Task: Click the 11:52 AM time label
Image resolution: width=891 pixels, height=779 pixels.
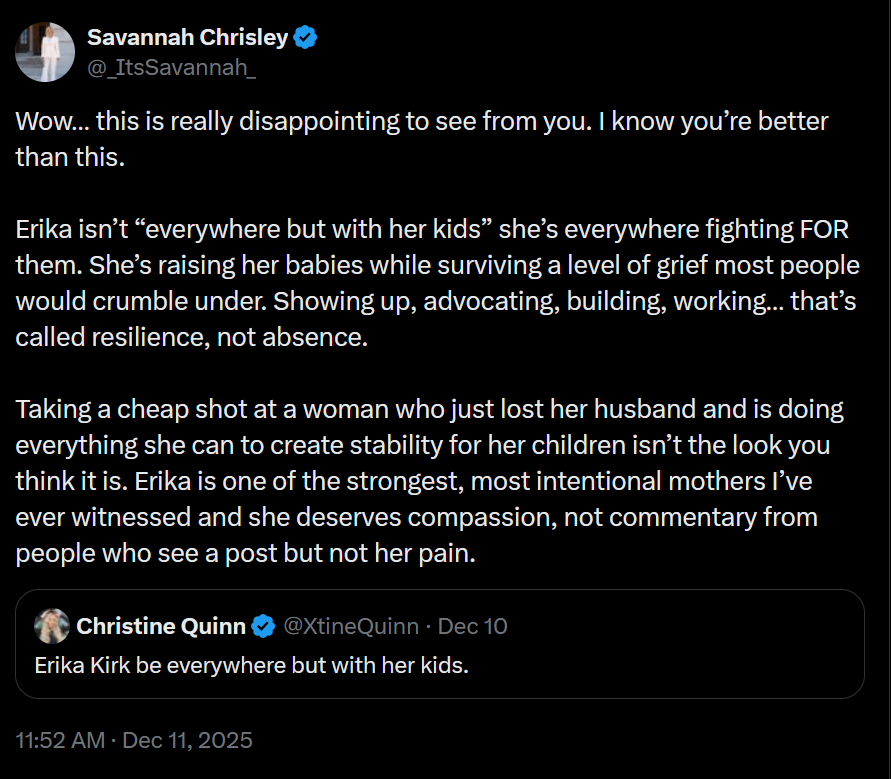Action: point(55,741)
